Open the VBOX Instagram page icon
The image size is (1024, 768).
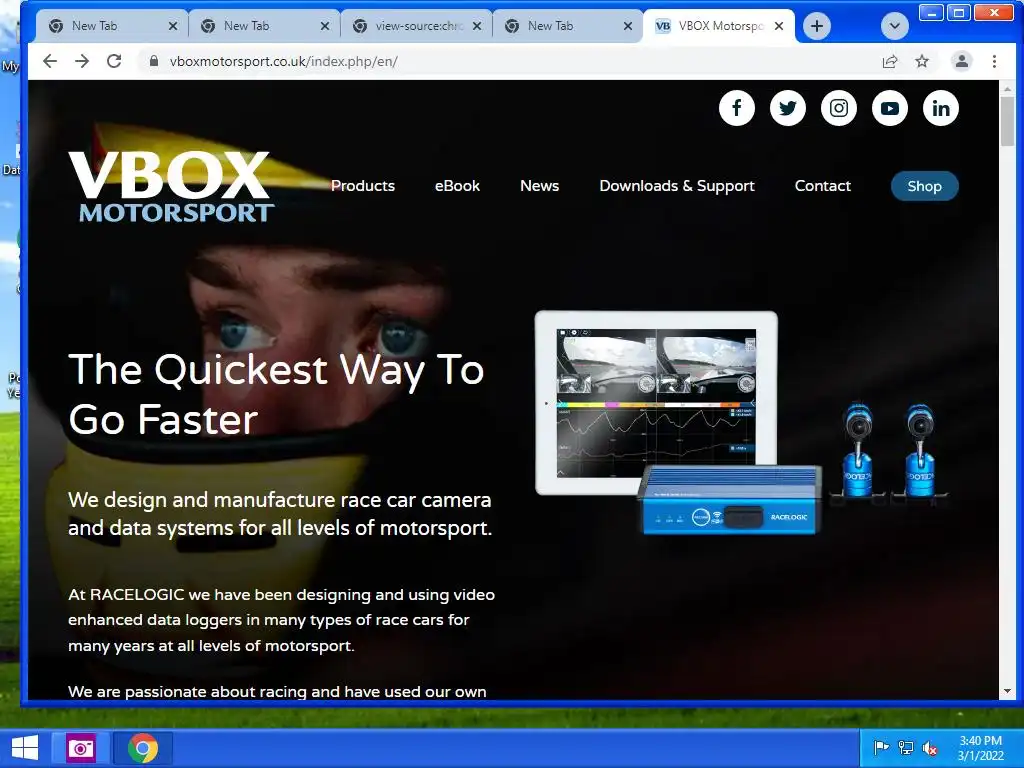click(x=839, y=108)
